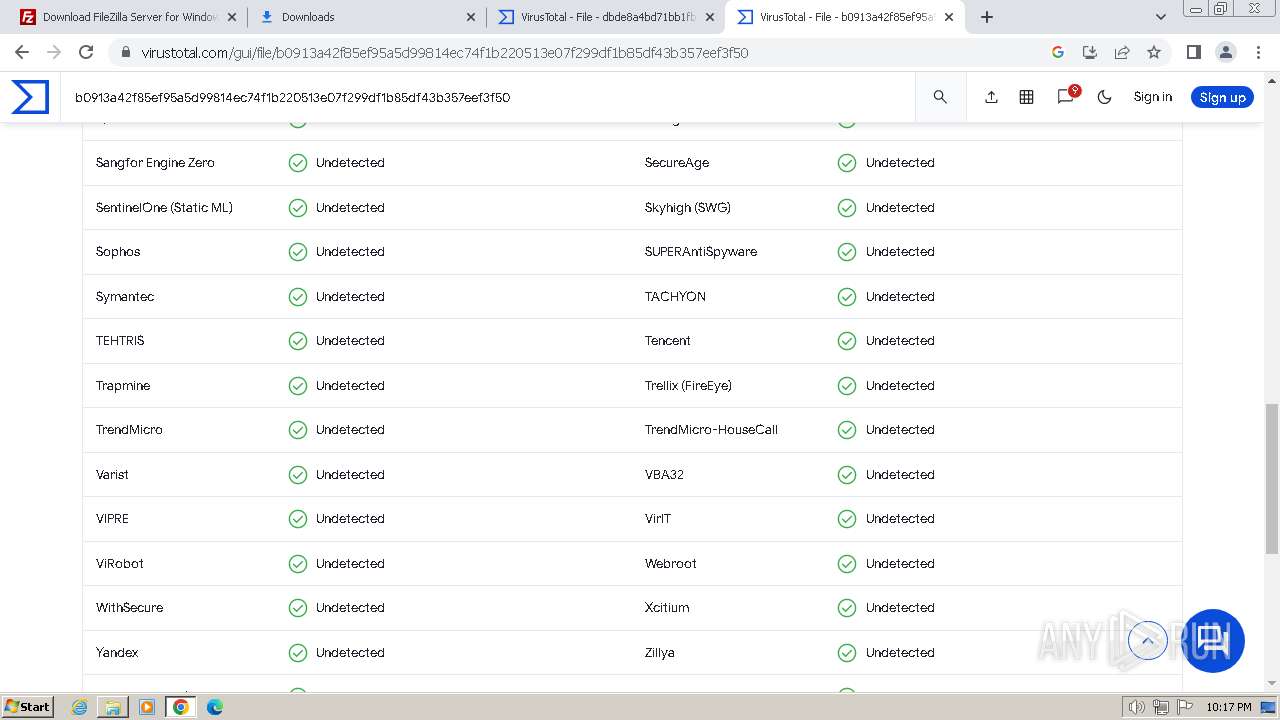Open the Windows Start menu
Viewport: 1280px width, 720px height.
tap(27, 707)
